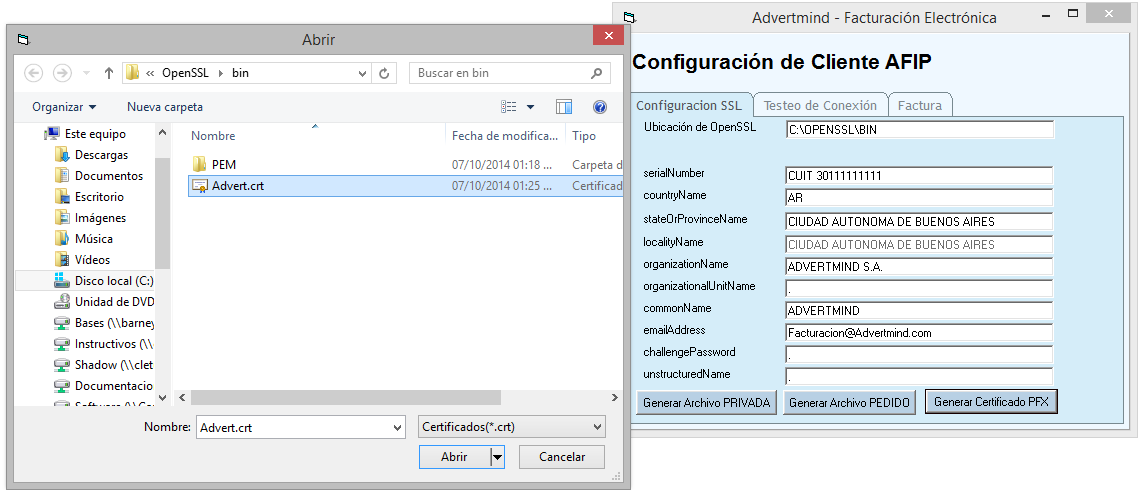This screenshot has width=1140, height=490.
Task: Switch to the Configuracion SSL tab
Action: click(x=689, y=105)
